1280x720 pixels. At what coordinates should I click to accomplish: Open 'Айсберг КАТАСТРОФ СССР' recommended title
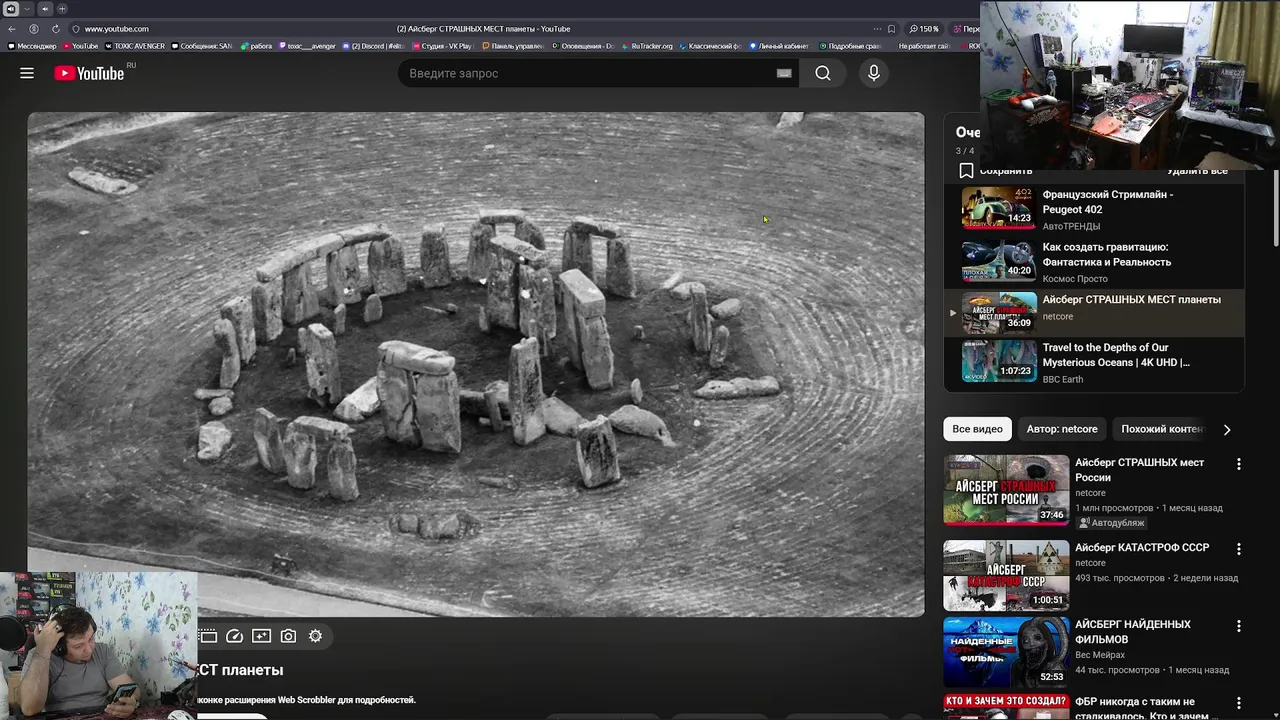point(1142,547)
